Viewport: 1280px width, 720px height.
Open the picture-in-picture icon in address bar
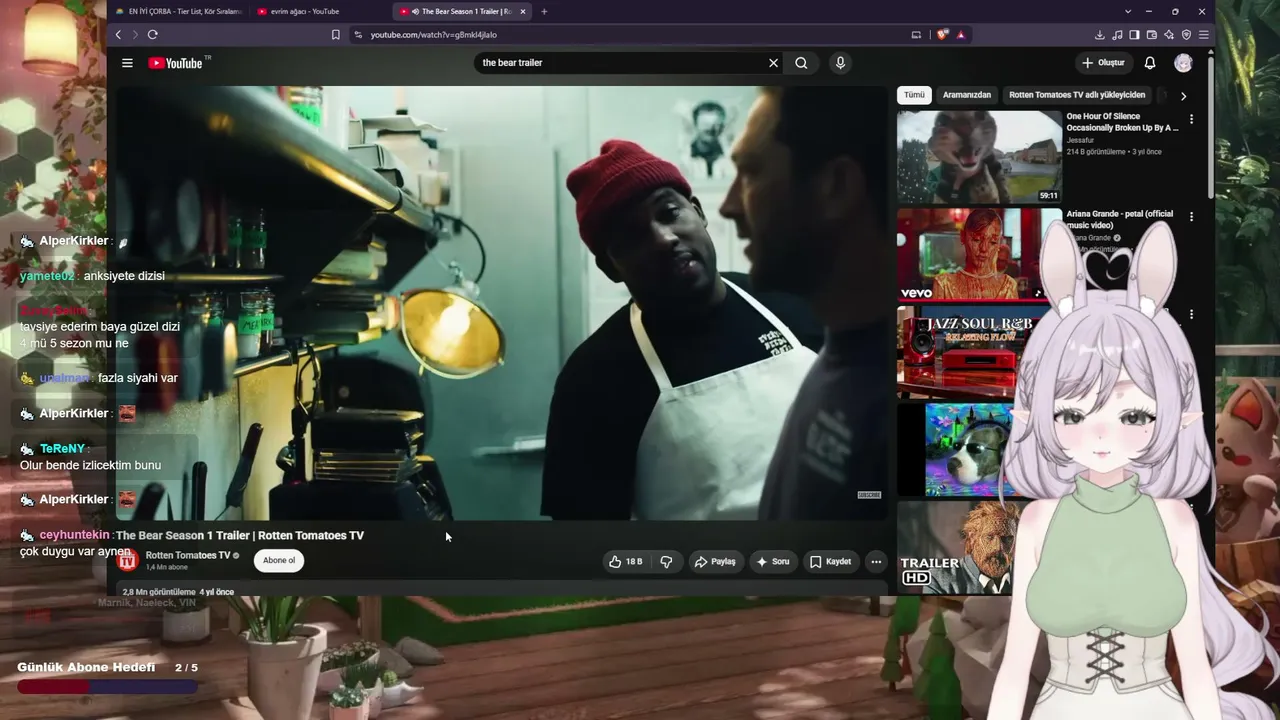(916, 35)
